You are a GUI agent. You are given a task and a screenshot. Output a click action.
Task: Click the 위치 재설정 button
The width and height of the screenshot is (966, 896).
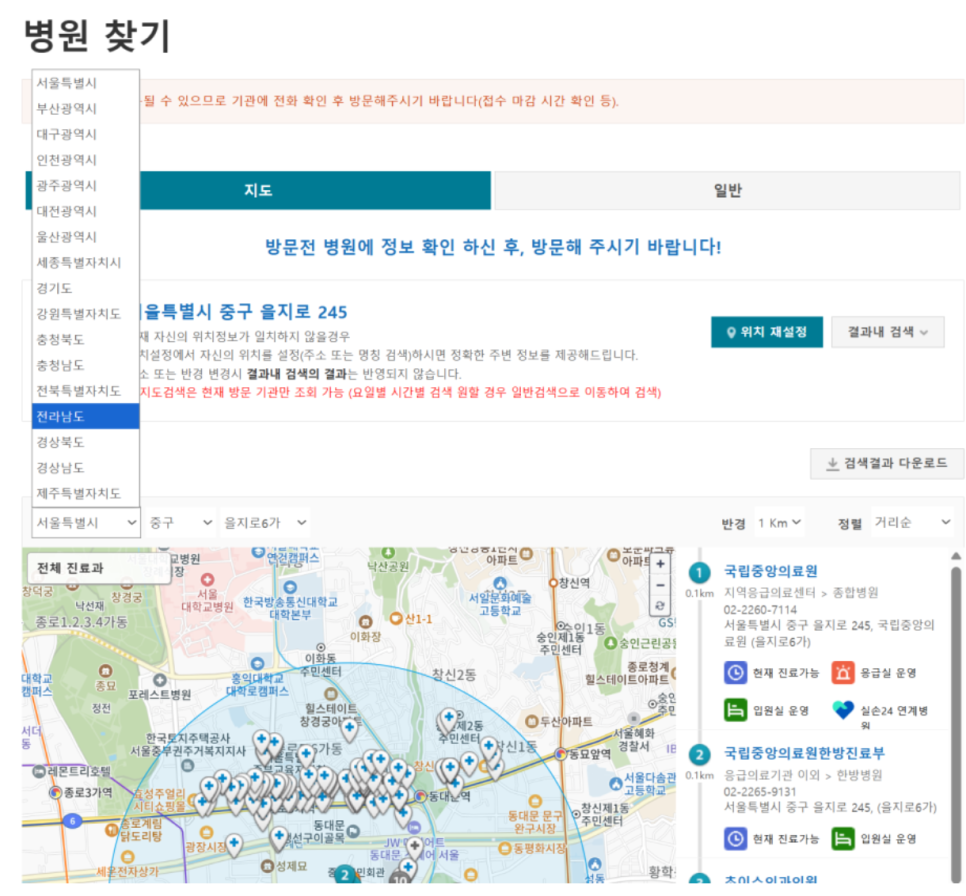click(767, 332)
